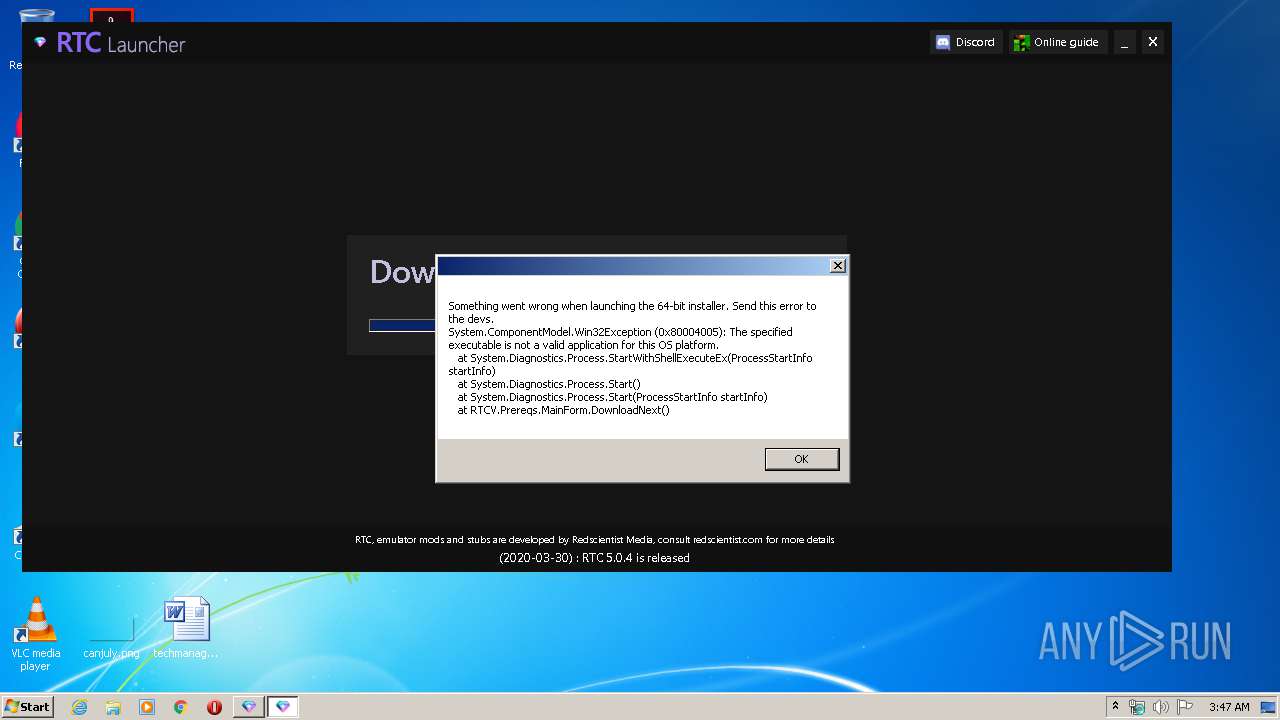Open techmanag Word document on desktop

[x=186, y=628]
